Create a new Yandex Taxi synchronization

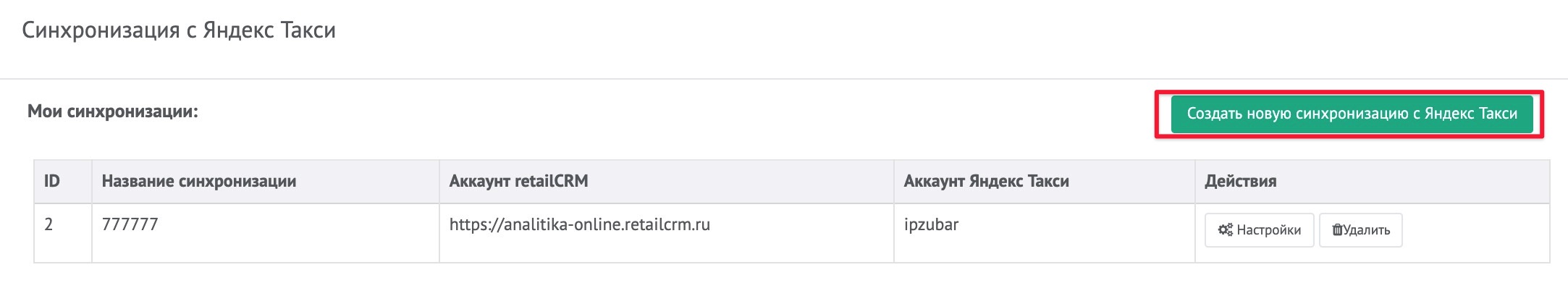click(1352, 114)
